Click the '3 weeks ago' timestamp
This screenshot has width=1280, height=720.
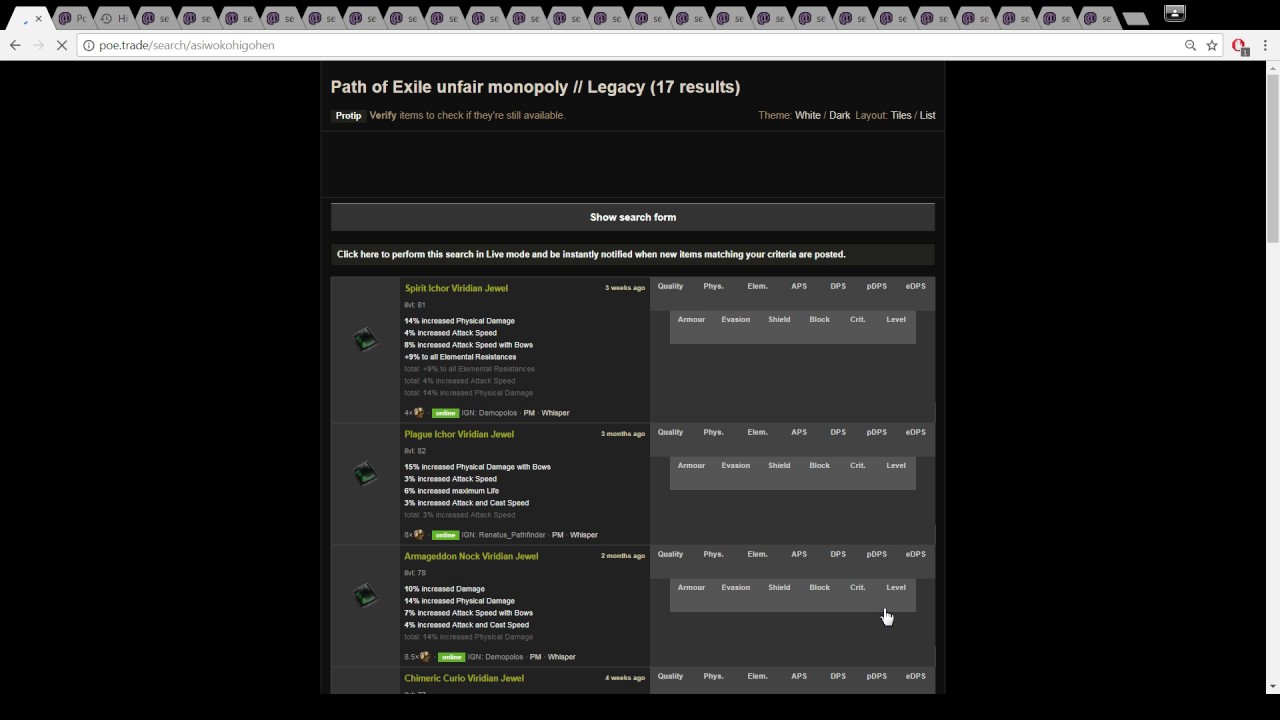point(624,288)
